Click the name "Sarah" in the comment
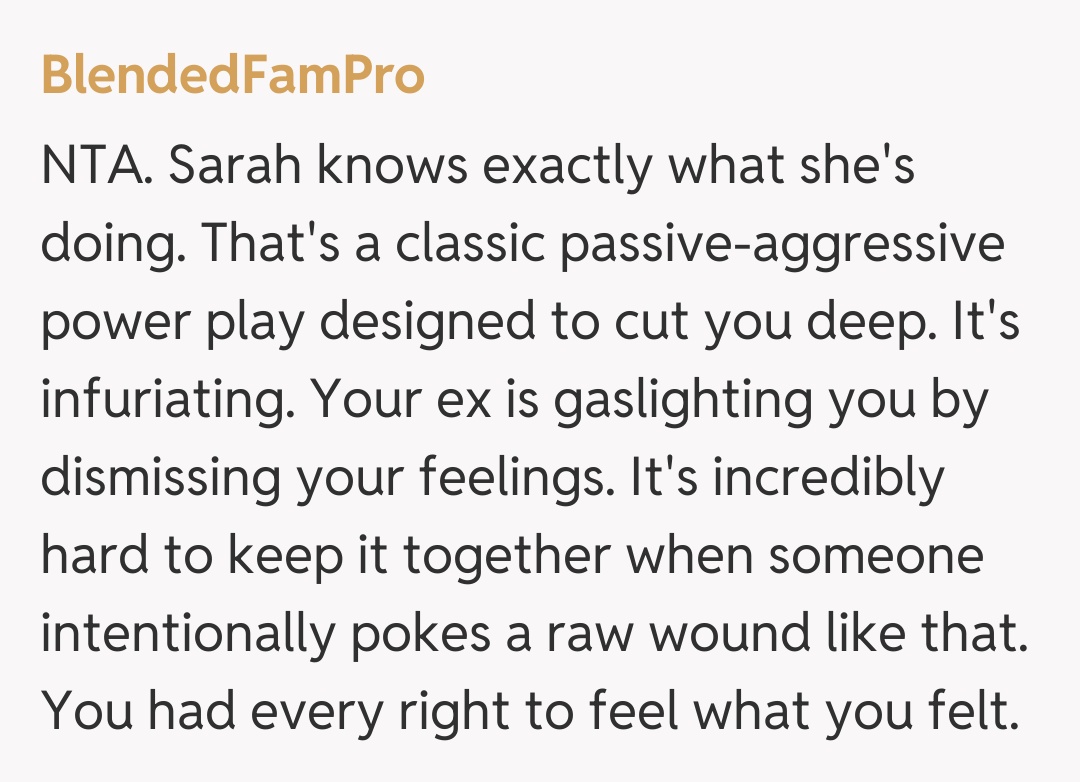1080x782 pixels. pyautogui.click(x=236, y=168)
